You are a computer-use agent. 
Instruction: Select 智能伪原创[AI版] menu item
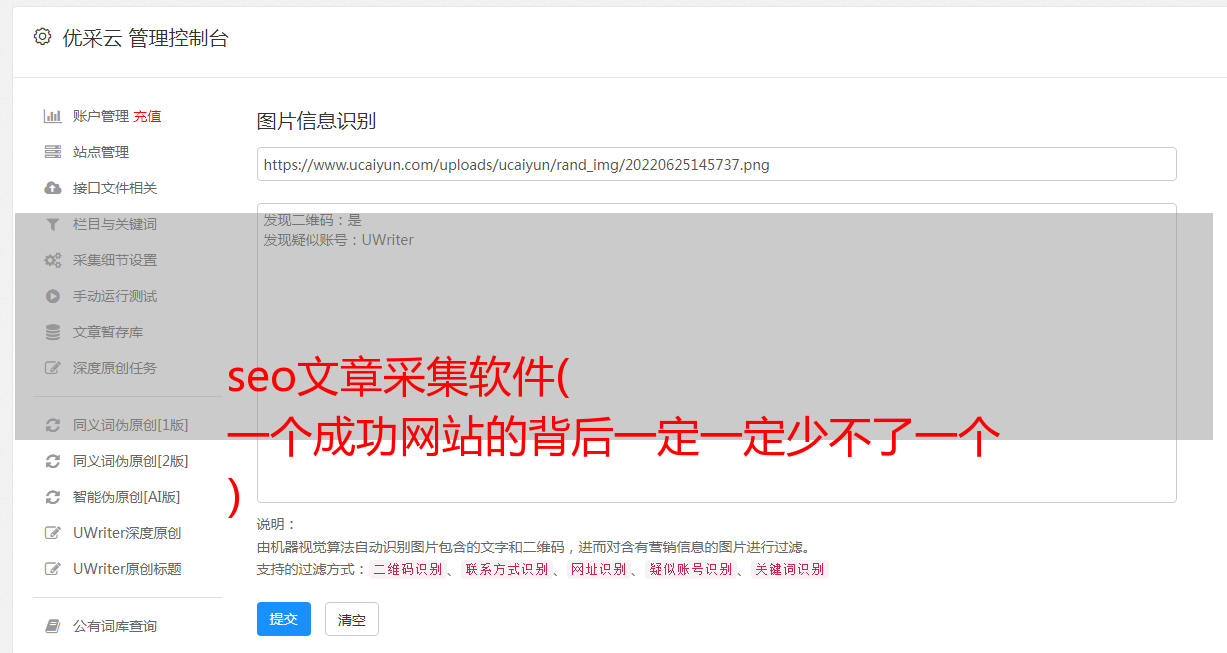(126, 497)
